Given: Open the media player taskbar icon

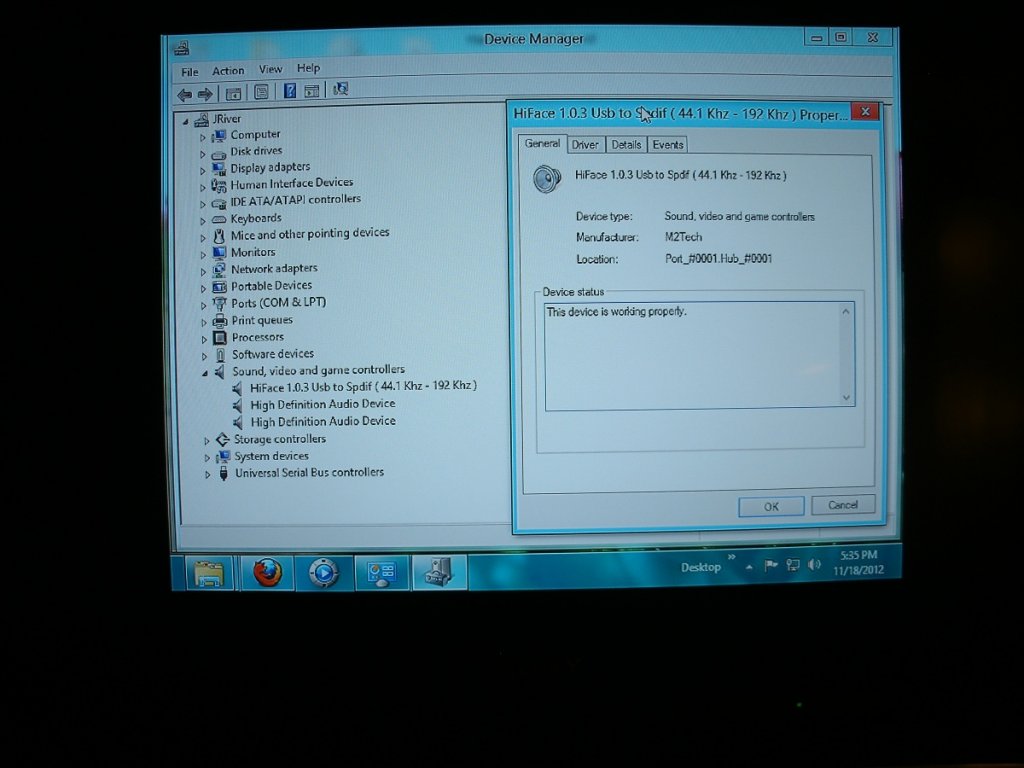Looking at the screenshot, I should tap(324, 573).
